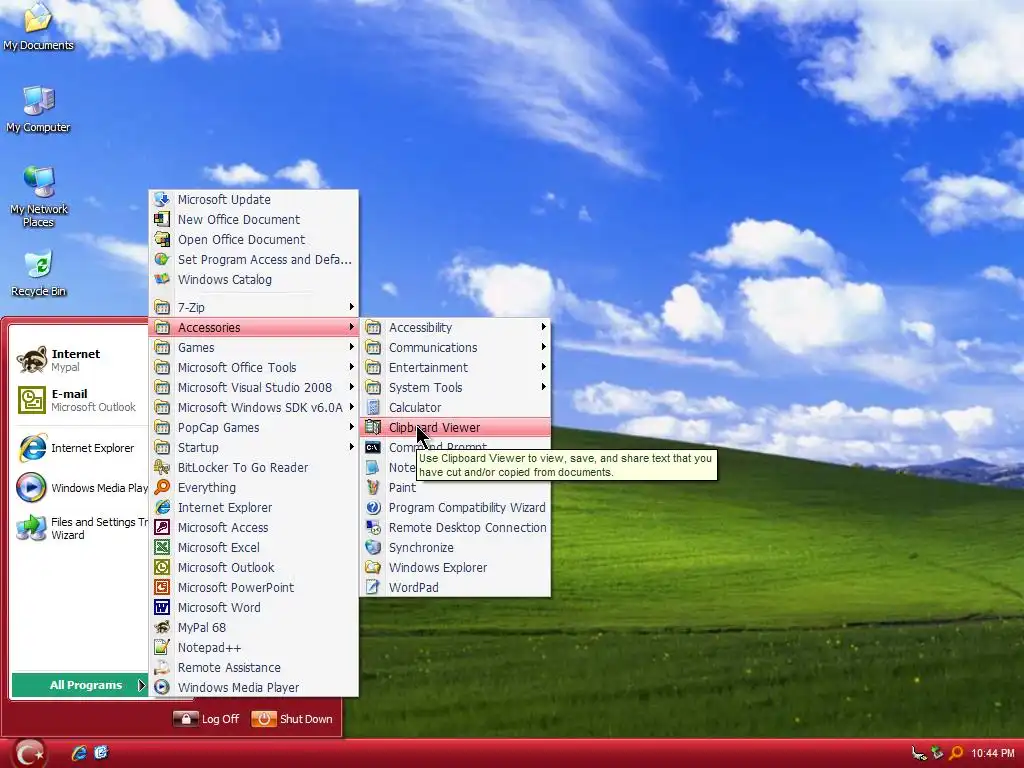This screenshot has height=768, width=1024.
Task: Click the Everything tray icon
Action: 957,753
